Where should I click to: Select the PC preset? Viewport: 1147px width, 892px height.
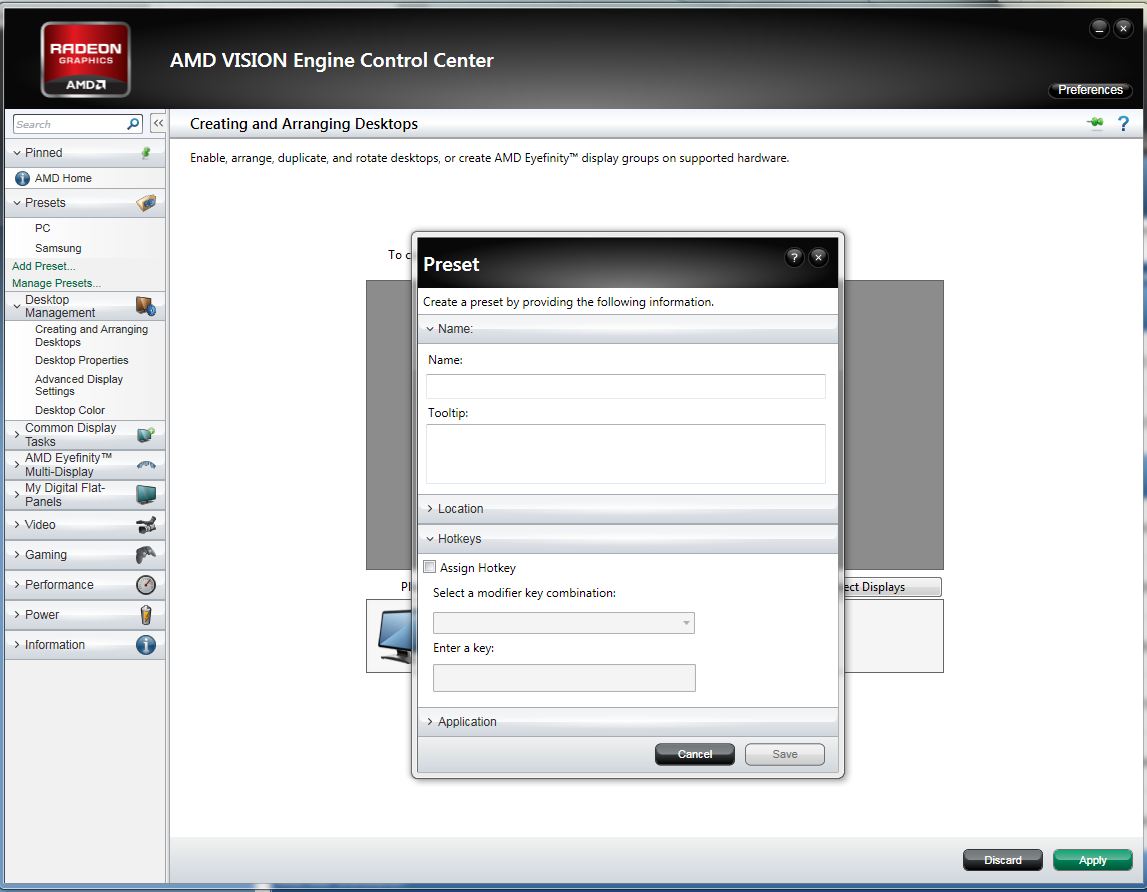[x=42, y=228]
